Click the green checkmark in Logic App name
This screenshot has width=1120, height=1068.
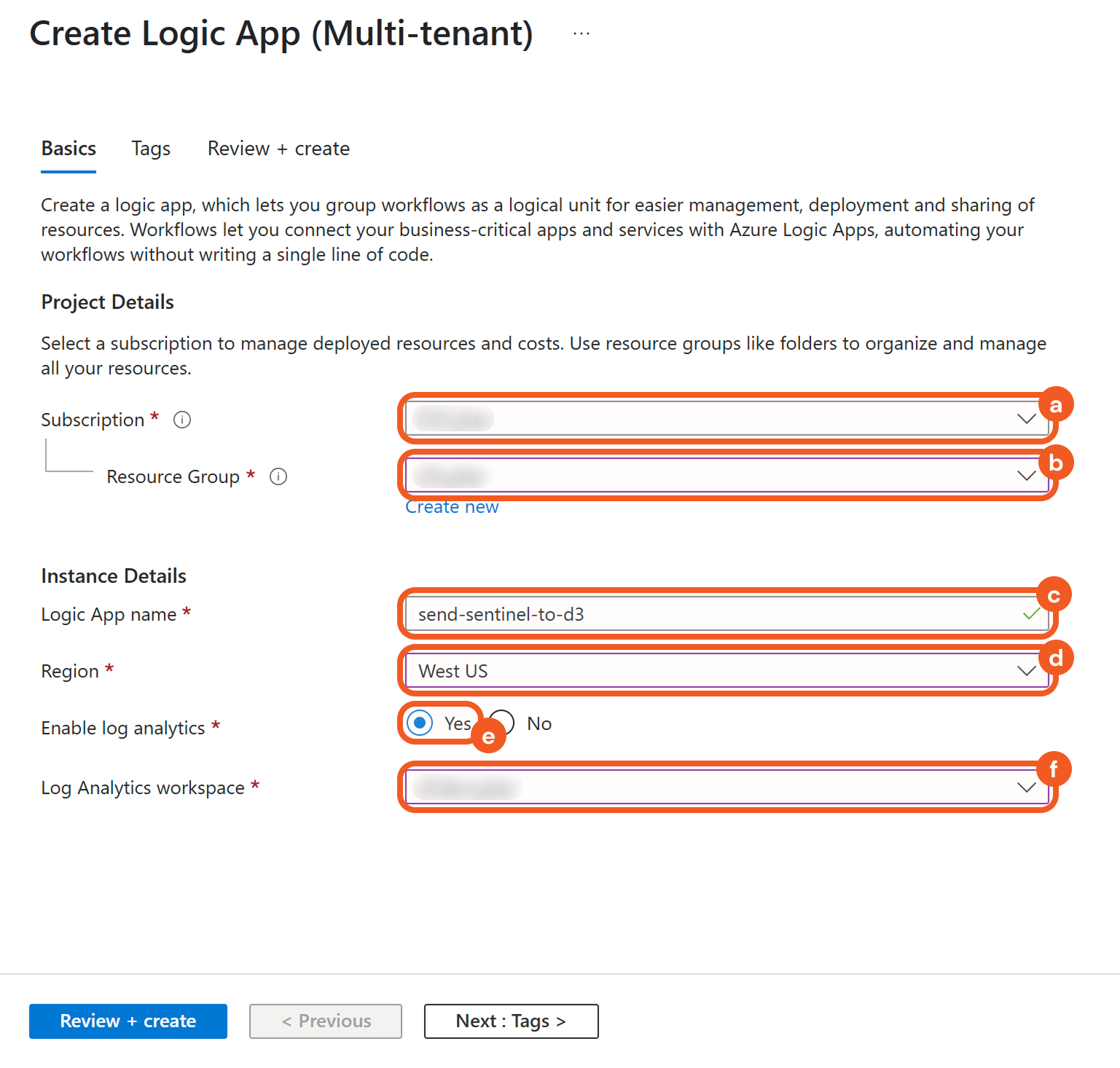1030,614
